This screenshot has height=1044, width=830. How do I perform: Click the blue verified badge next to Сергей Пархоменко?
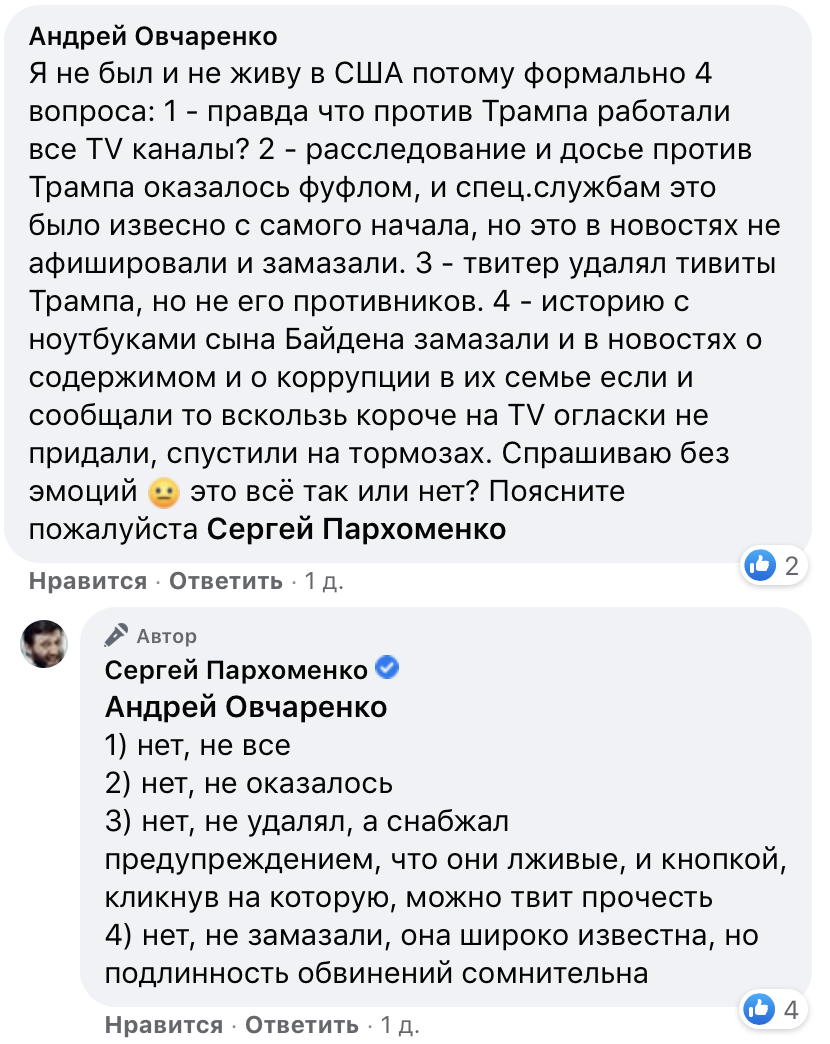point(387,668)
